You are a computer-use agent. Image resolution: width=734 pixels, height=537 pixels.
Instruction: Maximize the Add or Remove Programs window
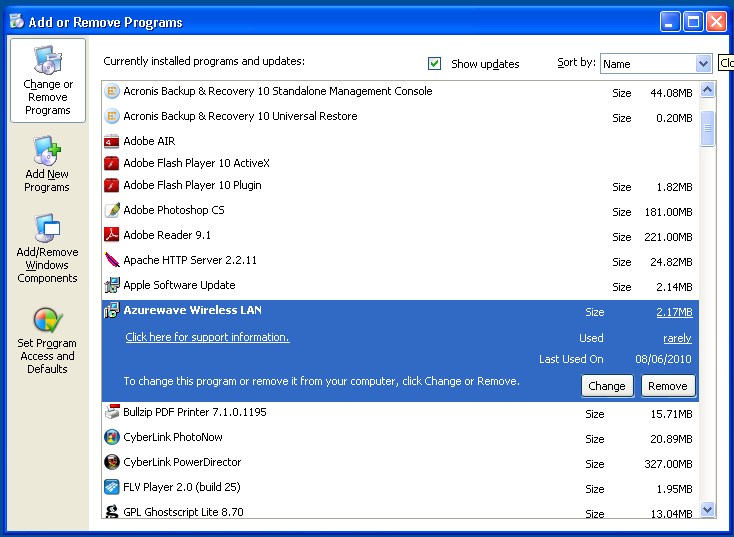tap(693, 22)
